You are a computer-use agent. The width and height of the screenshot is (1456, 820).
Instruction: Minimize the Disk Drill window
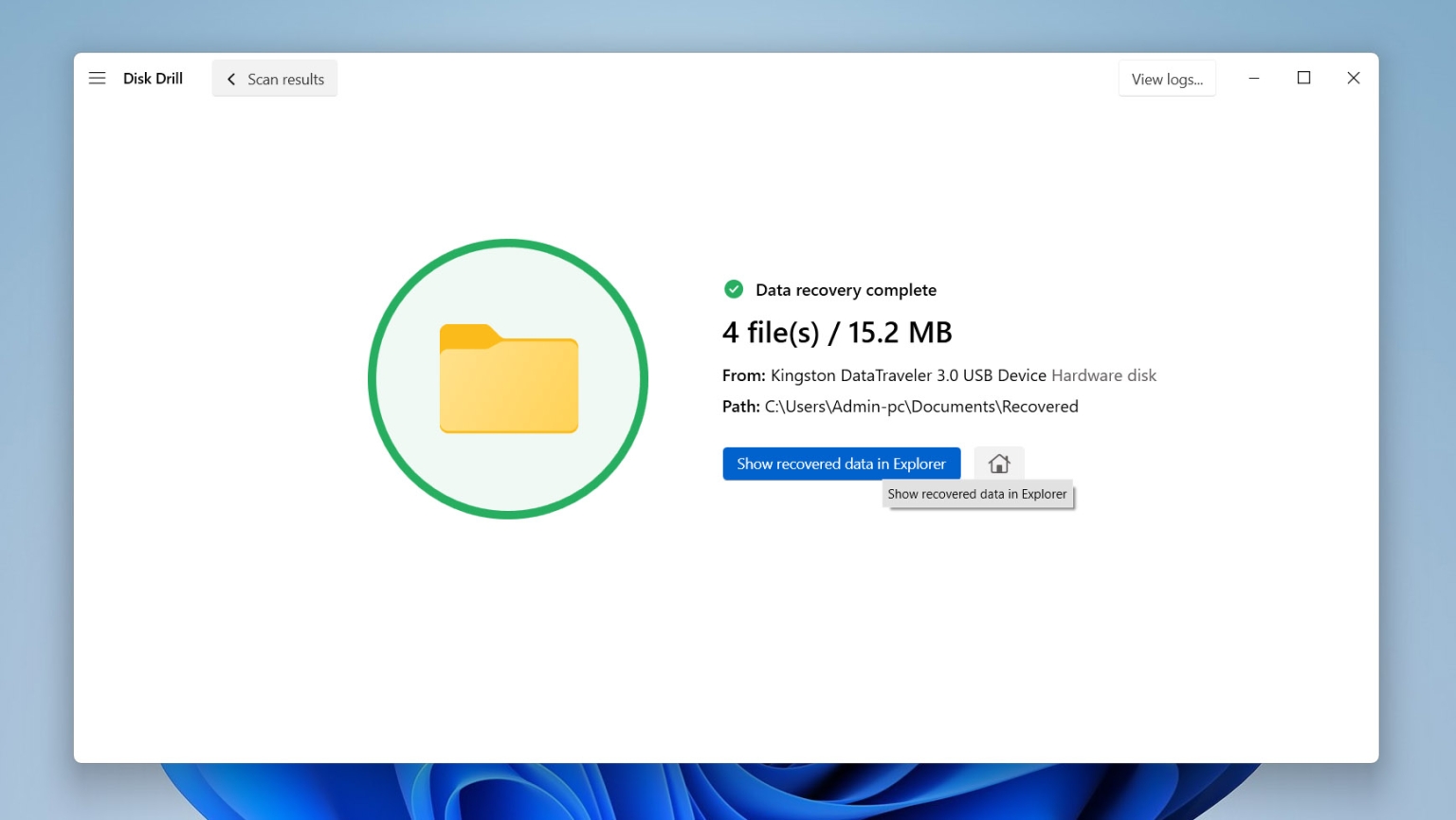click(1254, 78)
